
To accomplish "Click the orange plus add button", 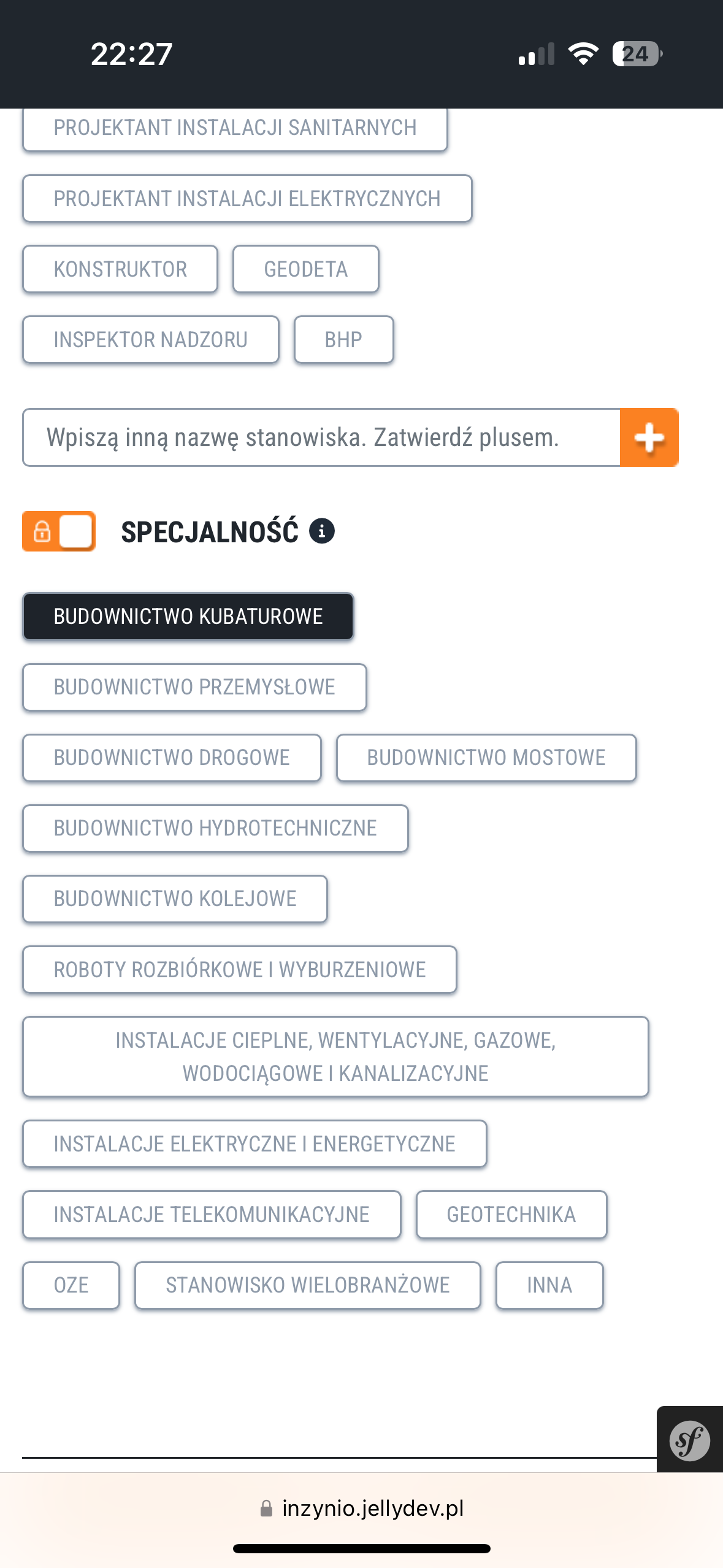I will [649, 437].
